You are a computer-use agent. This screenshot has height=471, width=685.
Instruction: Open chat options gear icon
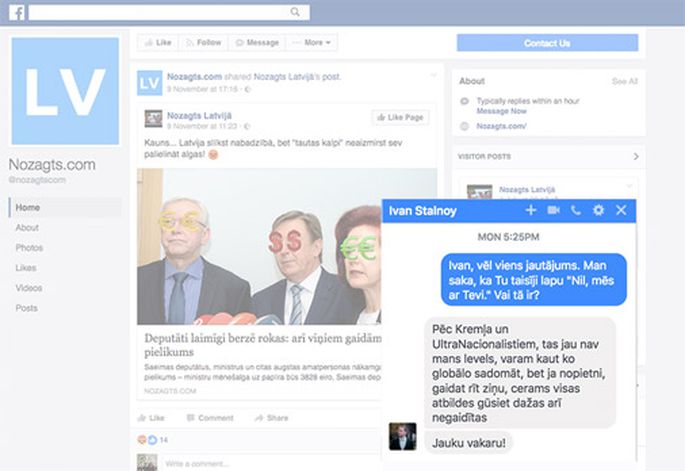coord(598,210)
